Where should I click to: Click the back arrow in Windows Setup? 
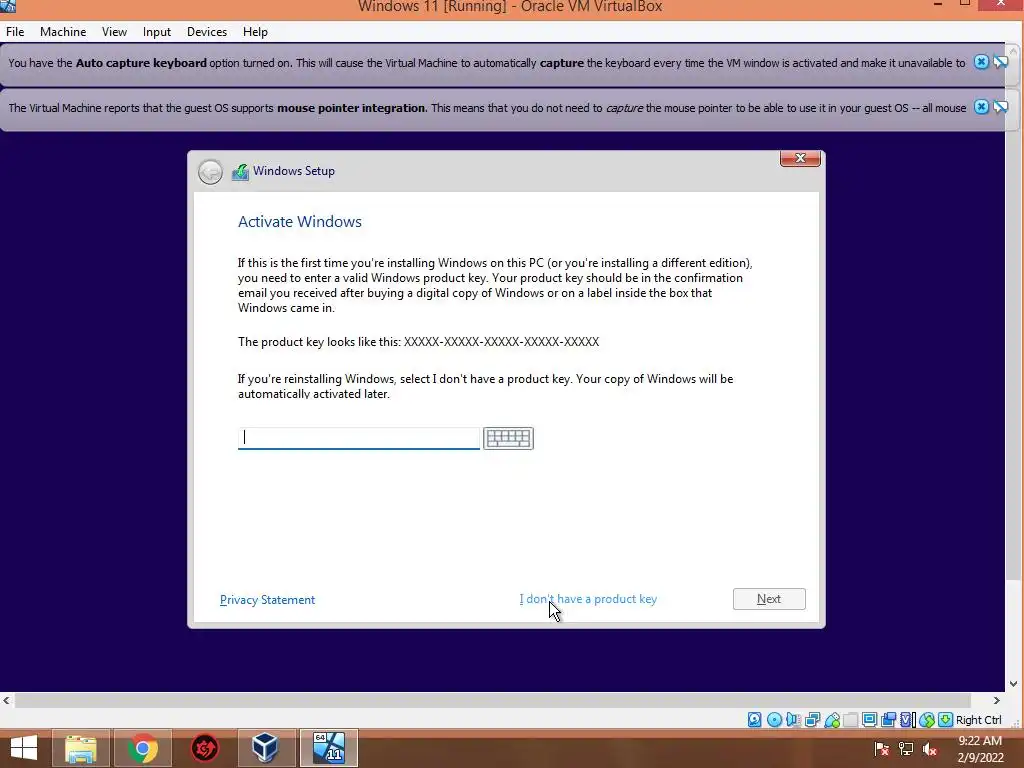(210, 172)
